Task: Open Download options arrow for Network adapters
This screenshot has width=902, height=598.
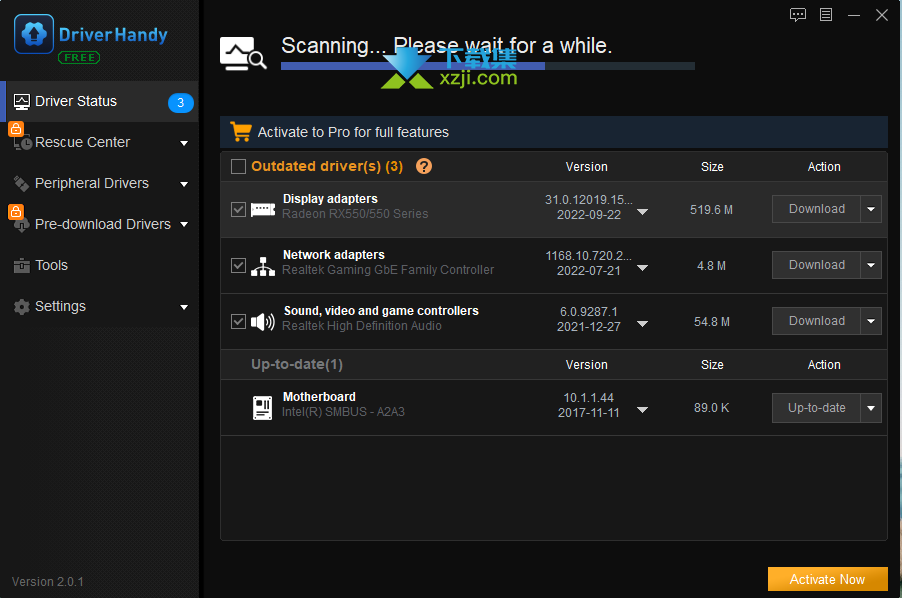Action: tap(871, 265)
